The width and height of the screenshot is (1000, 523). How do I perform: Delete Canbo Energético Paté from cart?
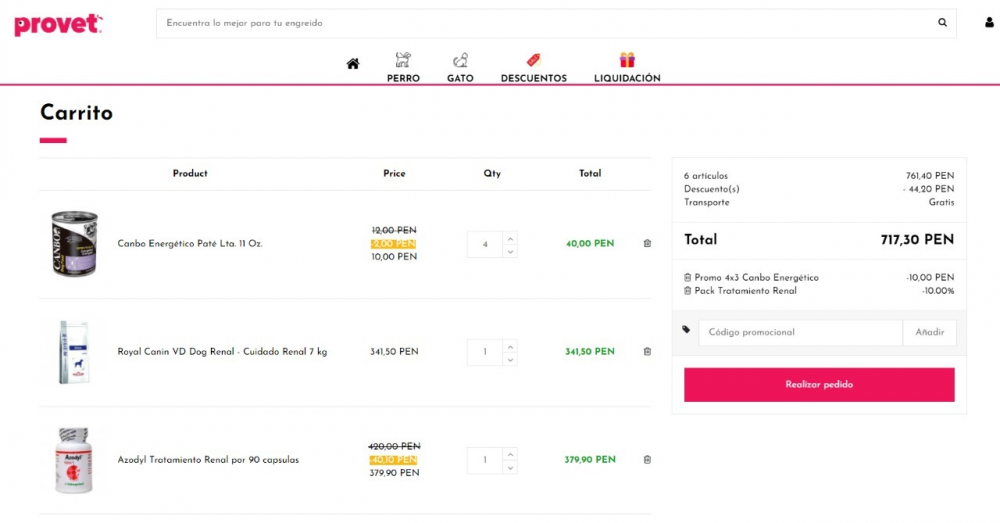pyautogui.click(x=647, y=243)
